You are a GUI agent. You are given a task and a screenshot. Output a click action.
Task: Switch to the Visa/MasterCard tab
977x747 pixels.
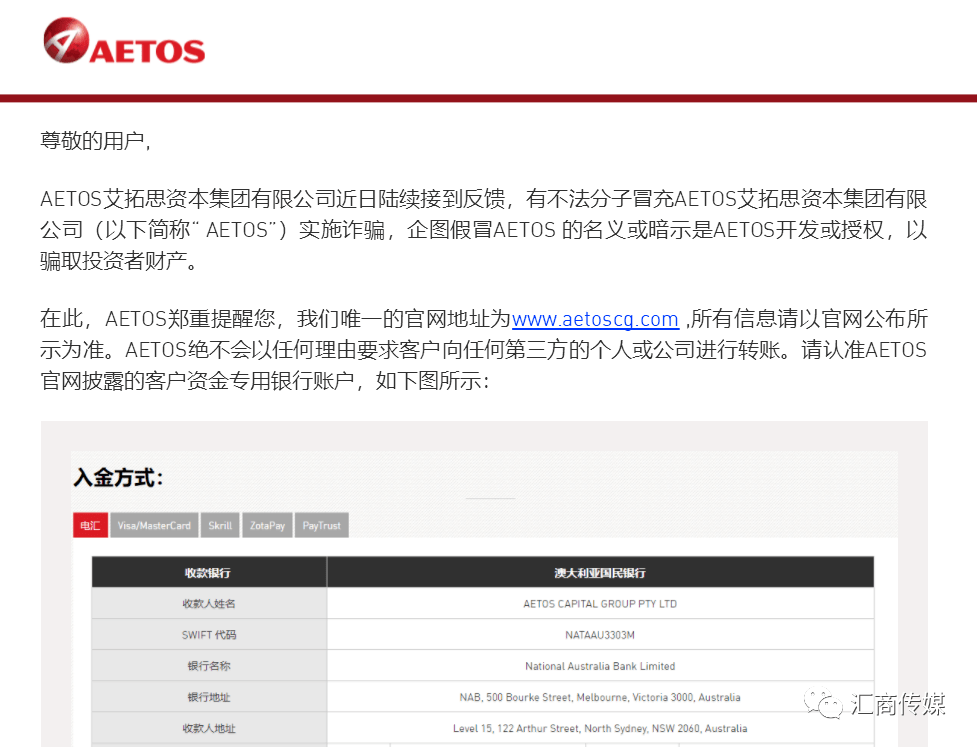(154, 525)
